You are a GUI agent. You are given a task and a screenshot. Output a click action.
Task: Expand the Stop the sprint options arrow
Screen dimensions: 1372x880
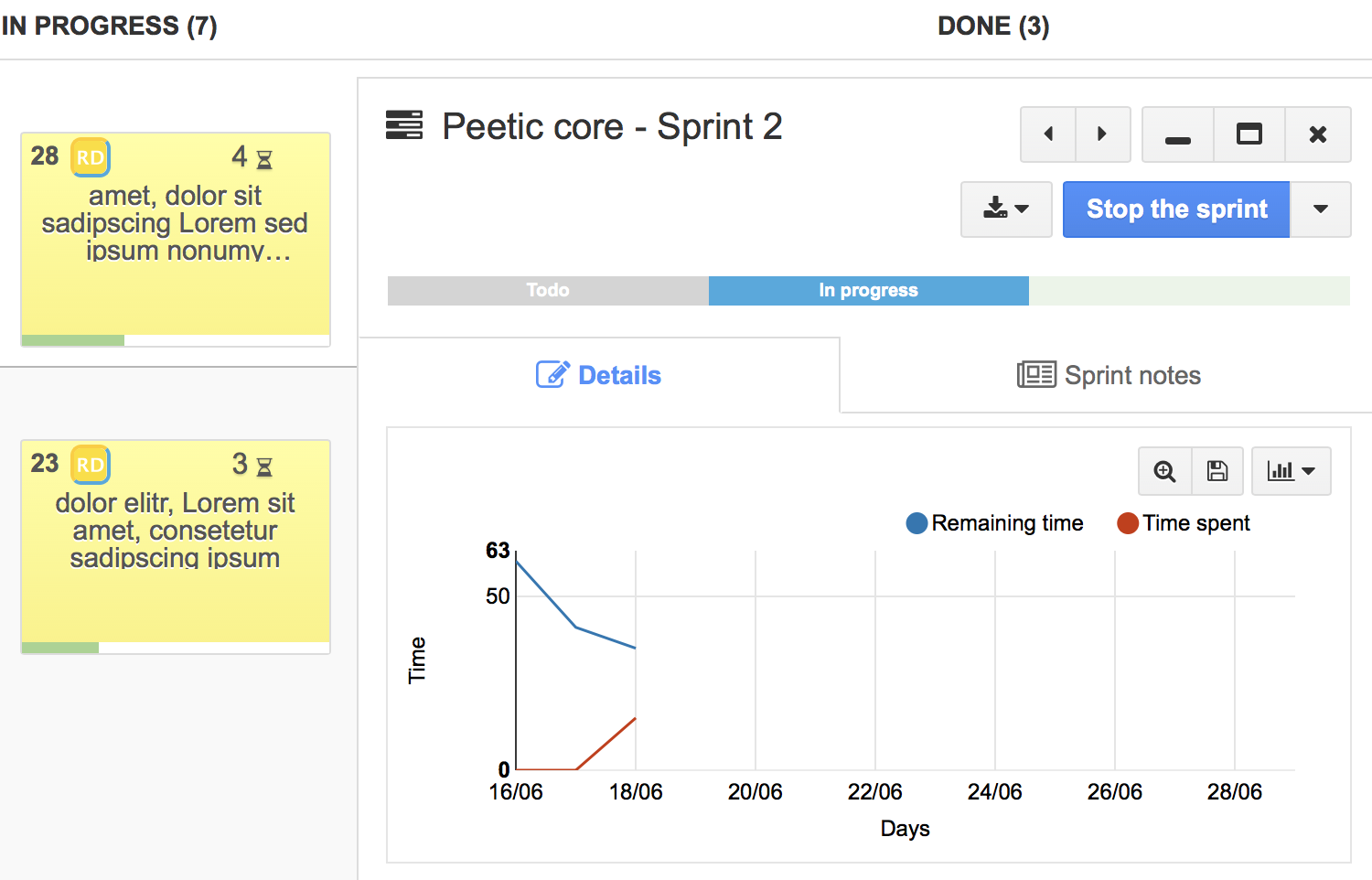click(x=1320, y=209)
